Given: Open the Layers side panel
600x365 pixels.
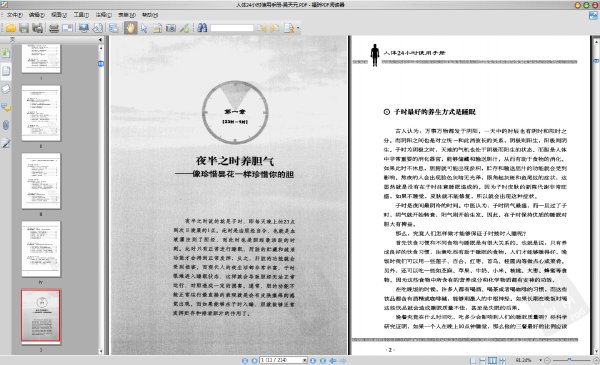Looking at the screenshot, I should 6,89.
